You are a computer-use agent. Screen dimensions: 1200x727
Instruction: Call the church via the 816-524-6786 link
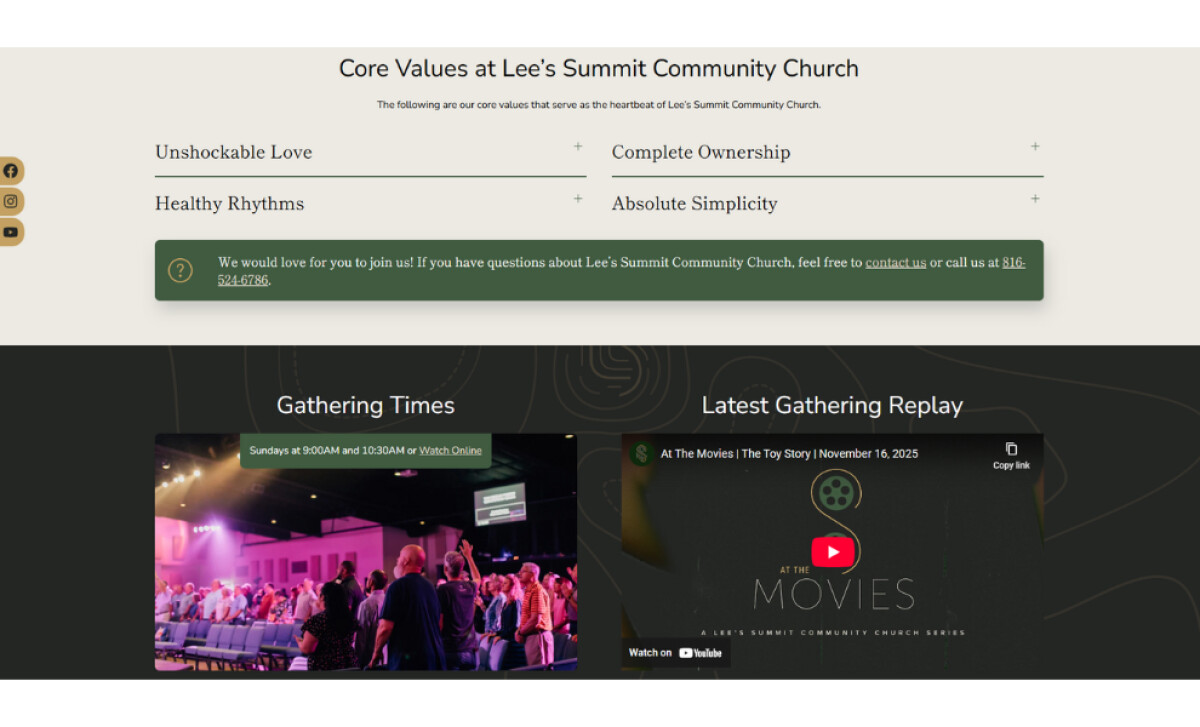tap(1012, 262)
